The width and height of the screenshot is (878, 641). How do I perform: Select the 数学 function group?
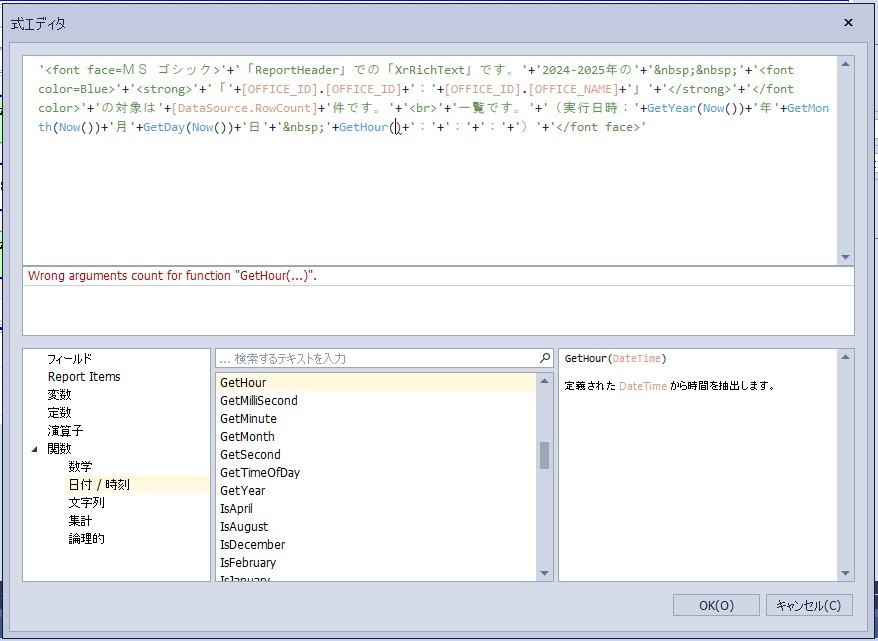pyautogui.click(x=80, y=466)
